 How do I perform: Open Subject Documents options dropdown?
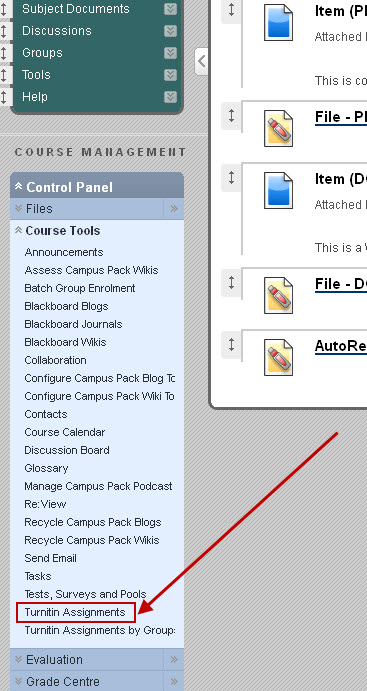click(171, 9)
